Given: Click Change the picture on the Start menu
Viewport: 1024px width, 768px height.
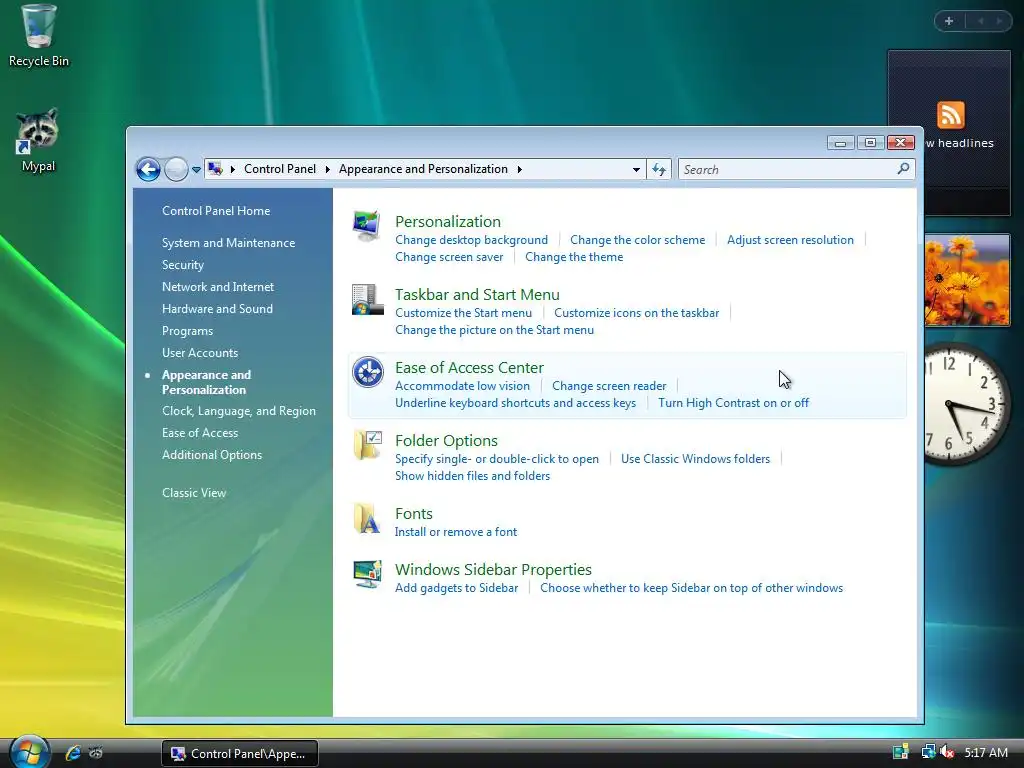Looking at the screenshot, I should [x=494, y=330].
